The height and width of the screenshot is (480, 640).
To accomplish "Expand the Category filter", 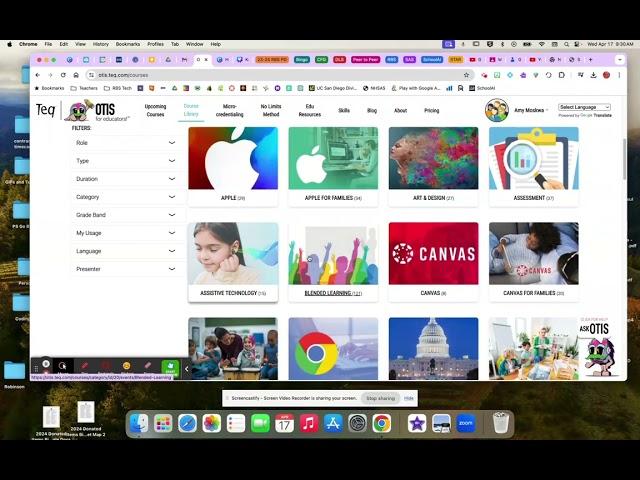I will pyautogui.click(x=126, y=197).
